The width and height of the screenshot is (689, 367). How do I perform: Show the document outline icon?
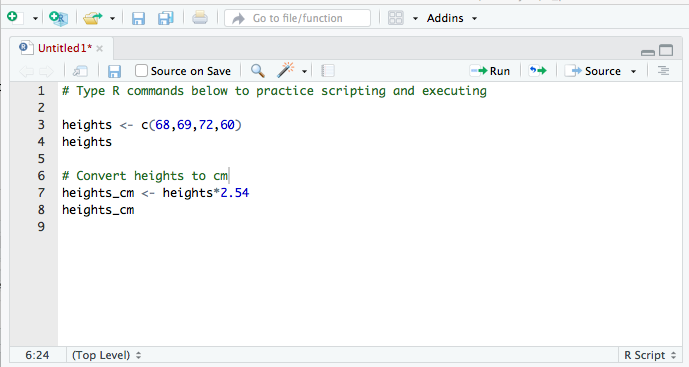663,70
